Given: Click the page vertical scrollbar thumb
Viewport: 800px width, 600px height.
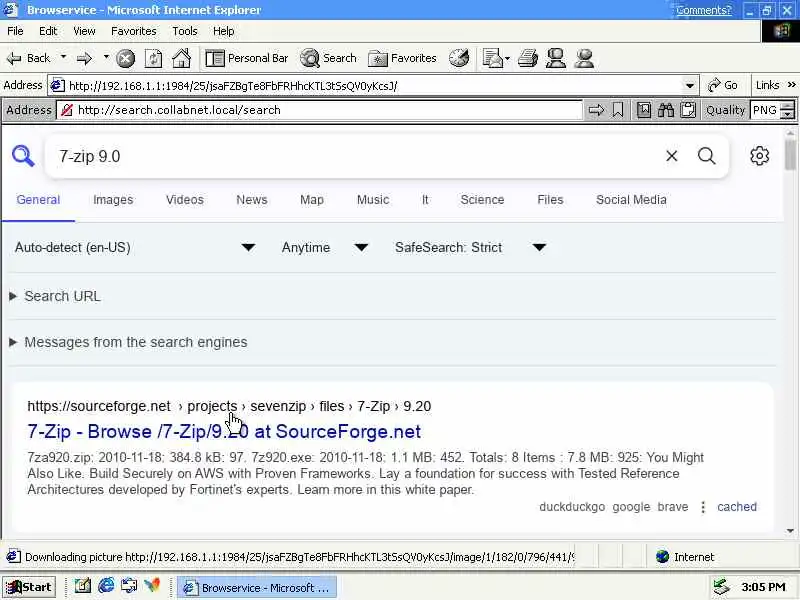Looking at the screenshot, I should (x=790, y=154).
